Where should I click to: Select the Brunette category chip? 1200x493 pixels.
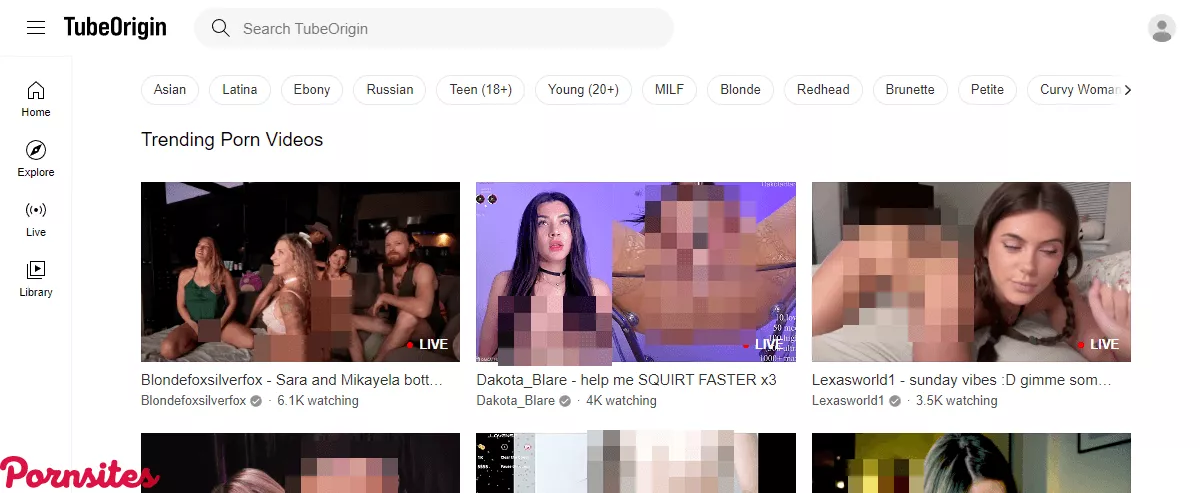coord(909,90)
